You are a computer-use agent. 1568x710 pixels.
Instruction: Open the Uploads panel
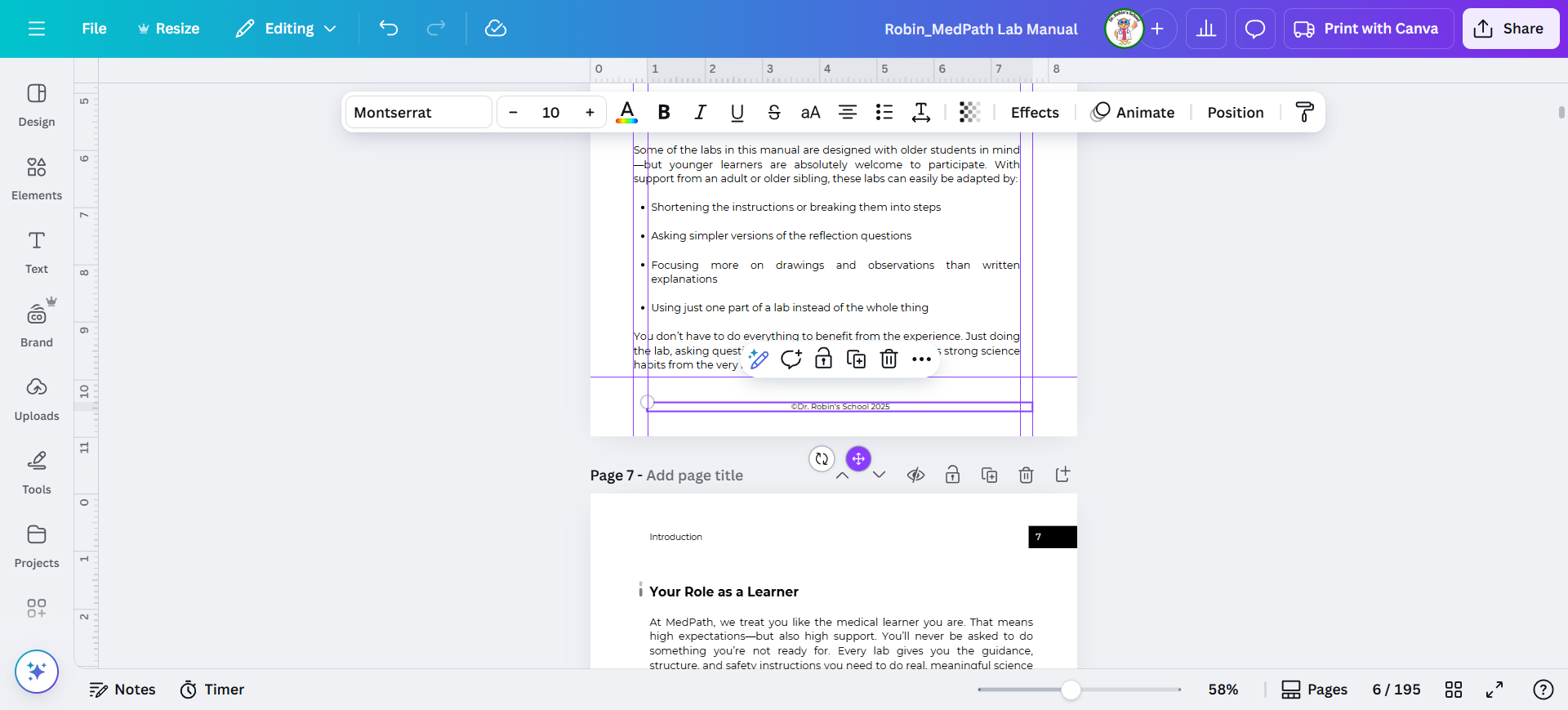[37, 400]
